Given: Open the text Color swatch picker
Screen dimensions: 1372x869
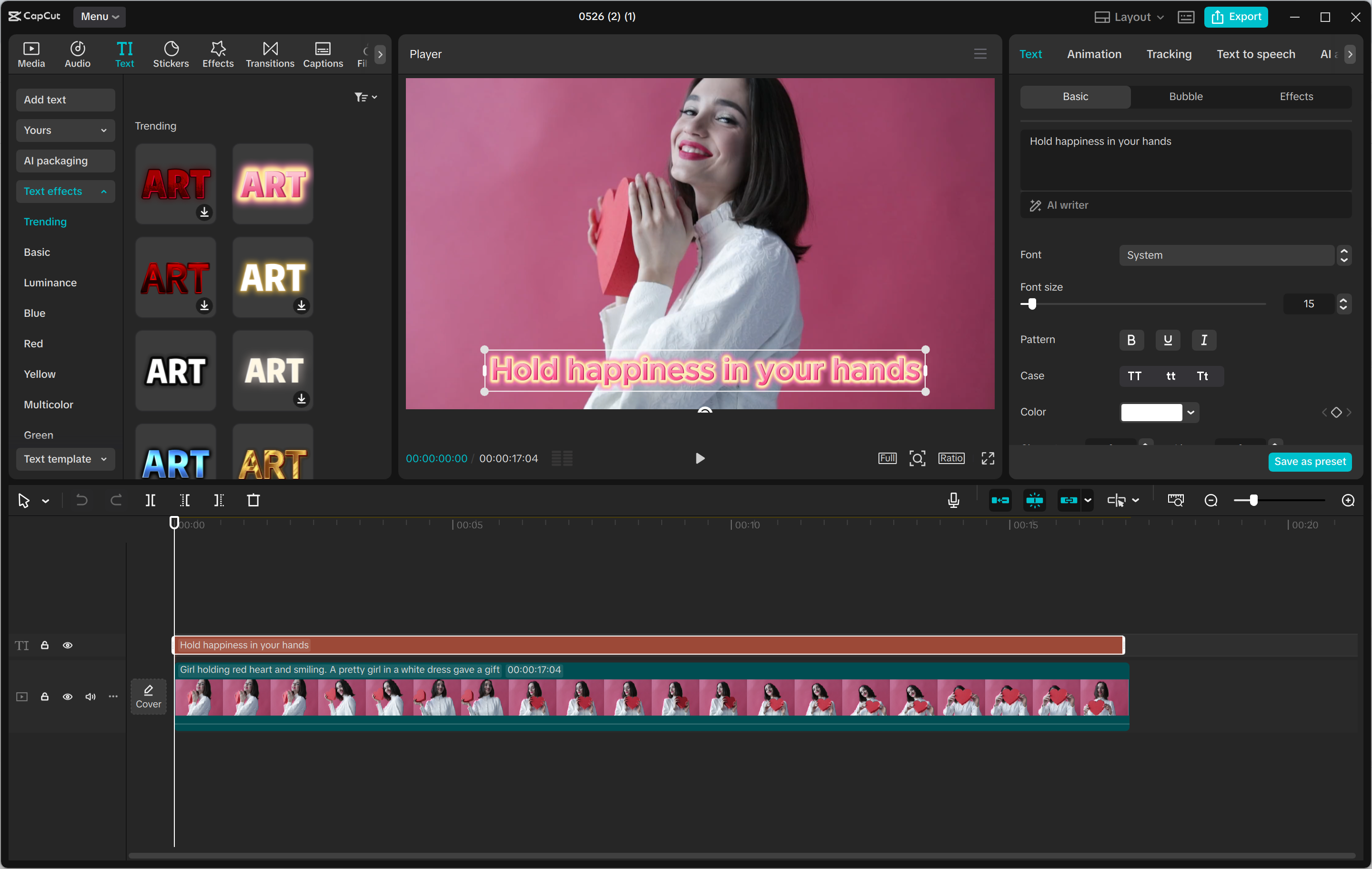Looking at the screenshot, I should (1158, 412).
